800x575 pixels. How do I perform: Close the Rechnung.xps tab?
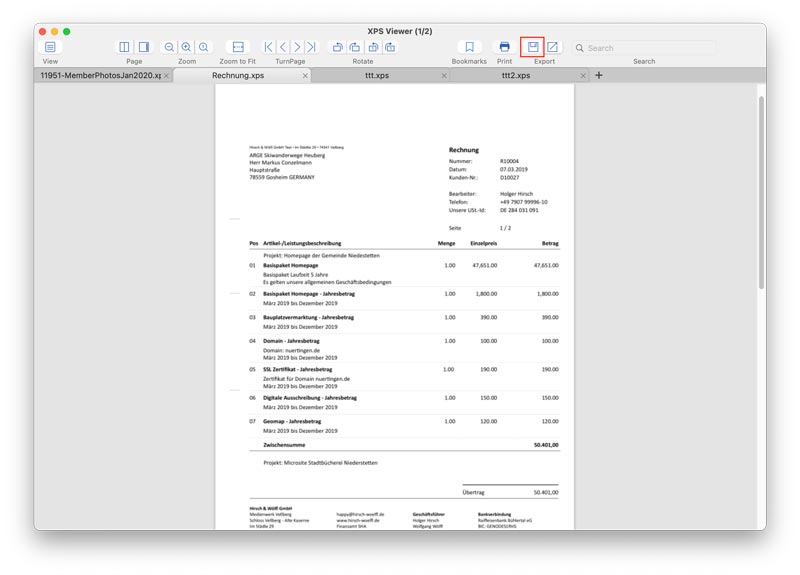click(x=306, y=75)
